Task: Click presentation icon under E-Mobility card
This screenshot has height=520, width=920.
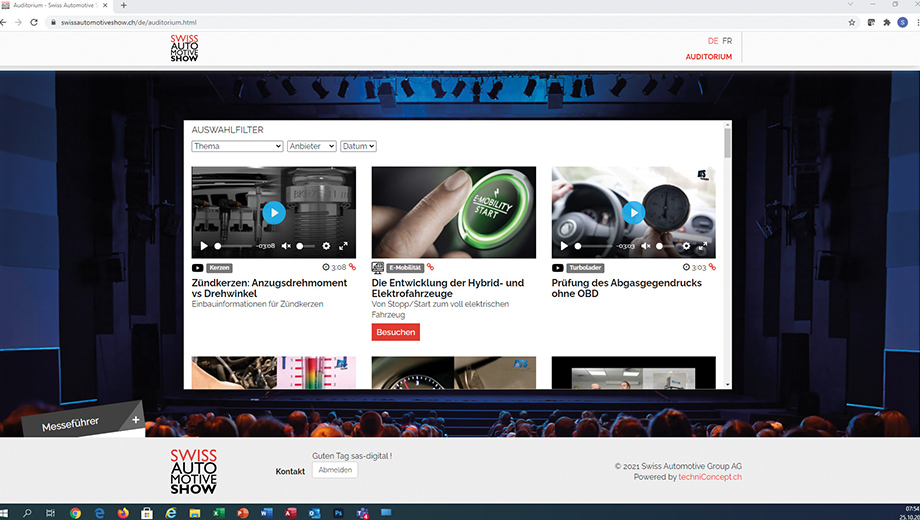Action: coord(378,268)
